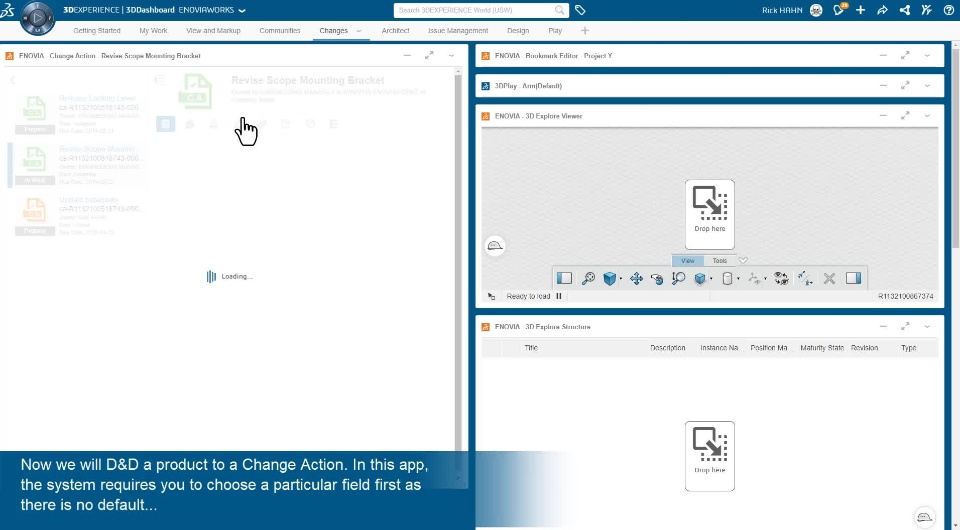Screen dimensions: 960x530
Task: Switch to the Play tab
Action: [555, 31]
